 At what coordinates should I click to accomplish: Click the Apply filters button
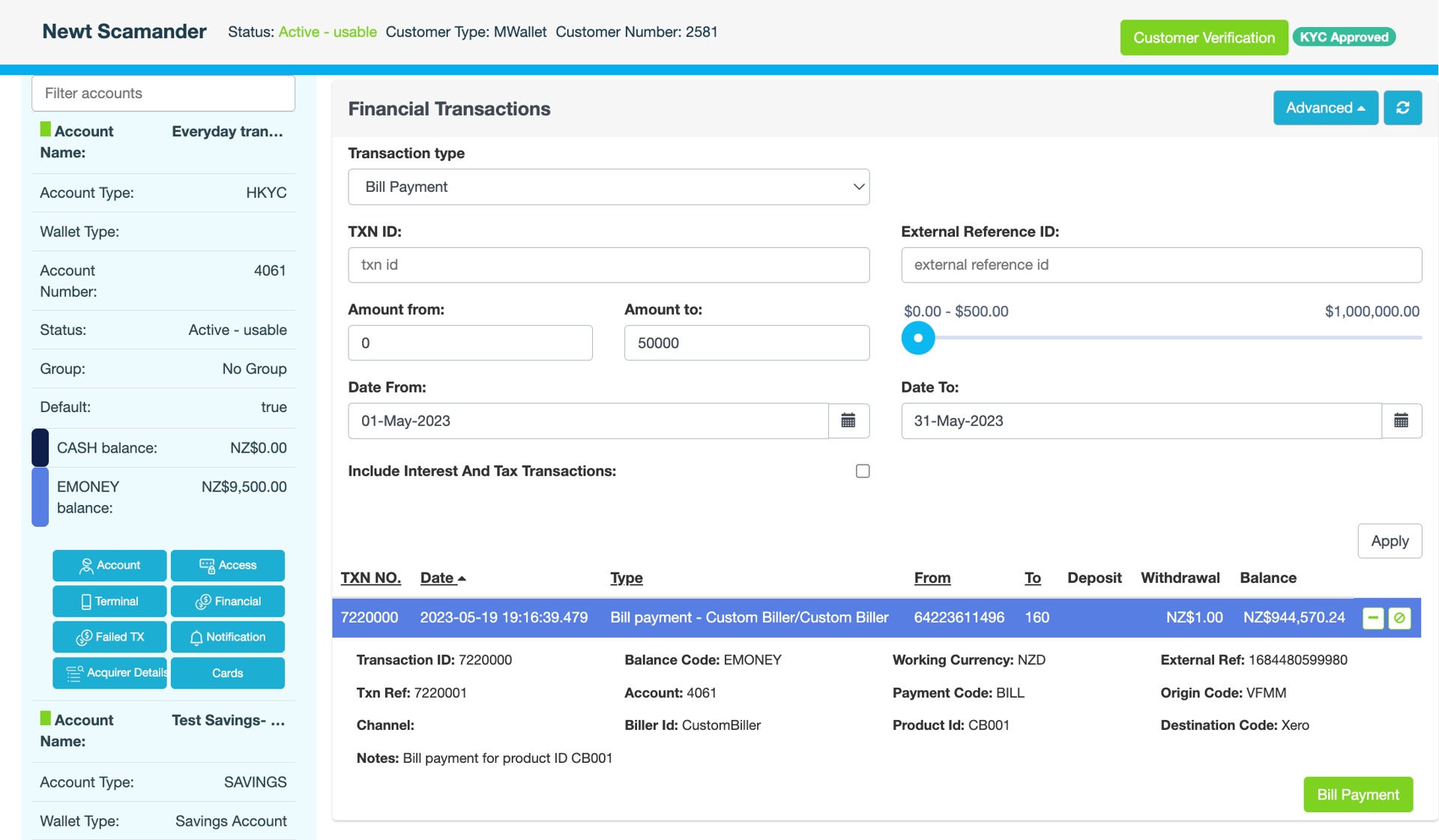1389,541
